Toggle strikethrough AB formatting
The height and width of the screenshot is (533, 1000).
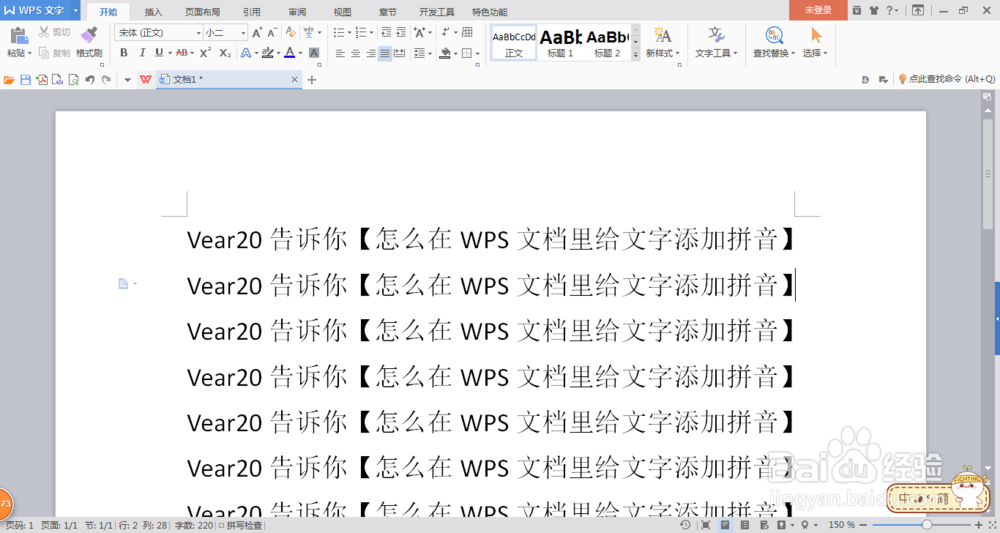[182, 53]
